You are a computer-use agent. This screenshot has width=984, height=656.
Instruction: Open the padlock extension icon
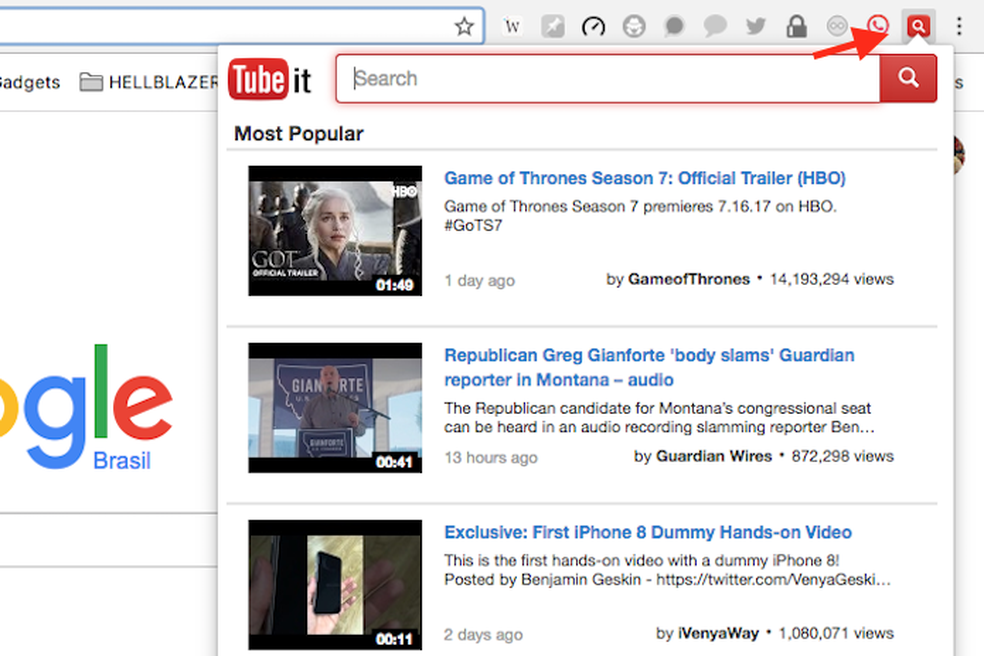tap(796, 27)
